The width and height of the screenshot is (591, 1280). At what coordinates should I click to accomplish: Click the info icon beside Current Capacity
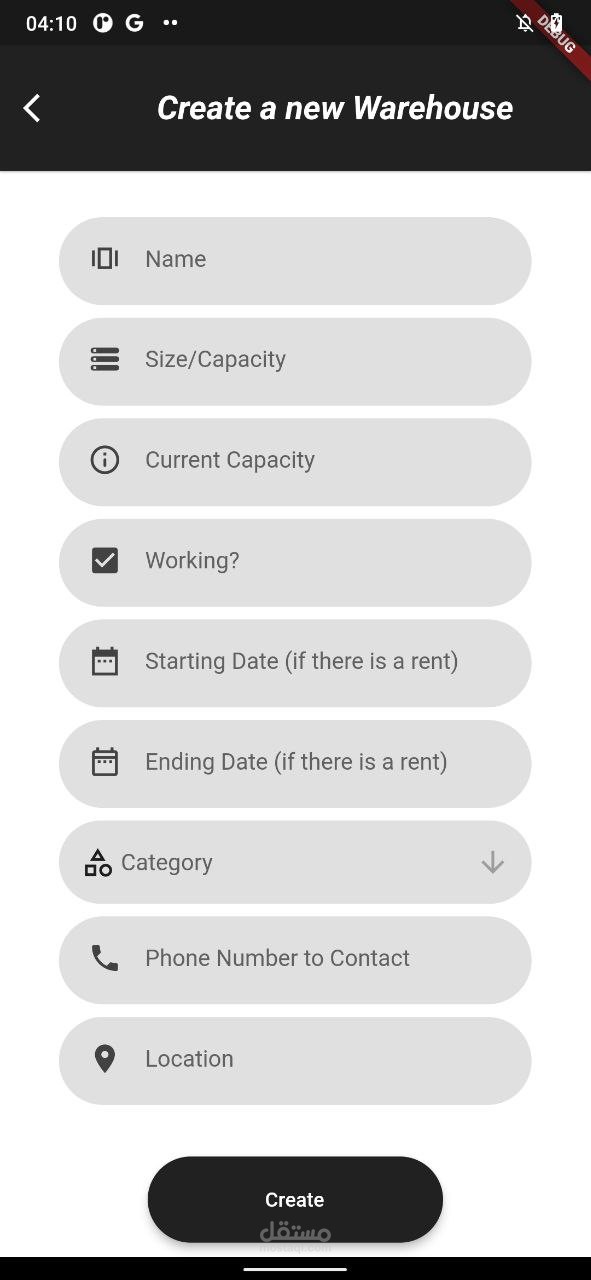[105, 460]
